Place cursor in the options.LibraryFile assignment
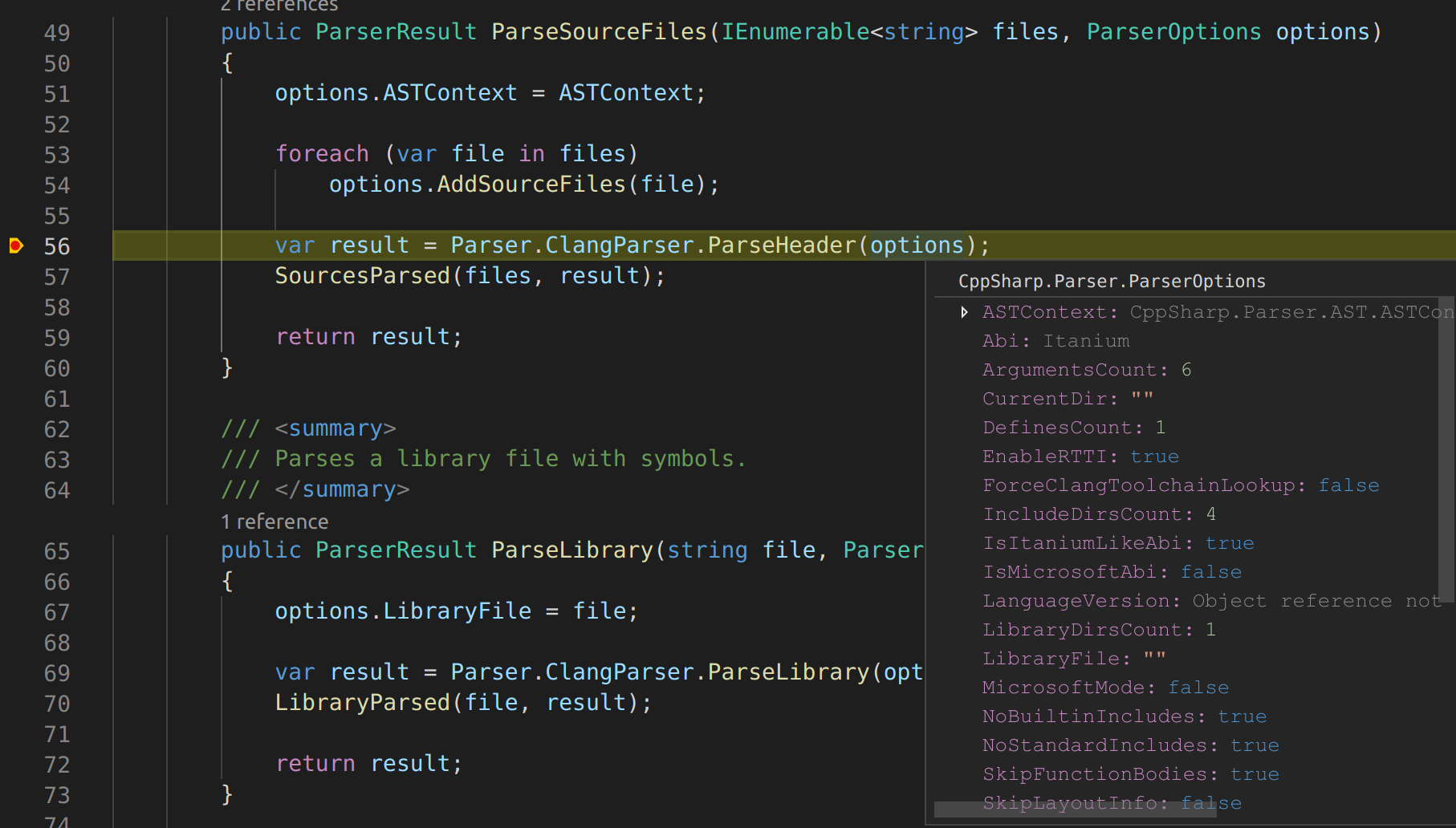Screen dimensions: 1456x828 click(x=457, y=611)
